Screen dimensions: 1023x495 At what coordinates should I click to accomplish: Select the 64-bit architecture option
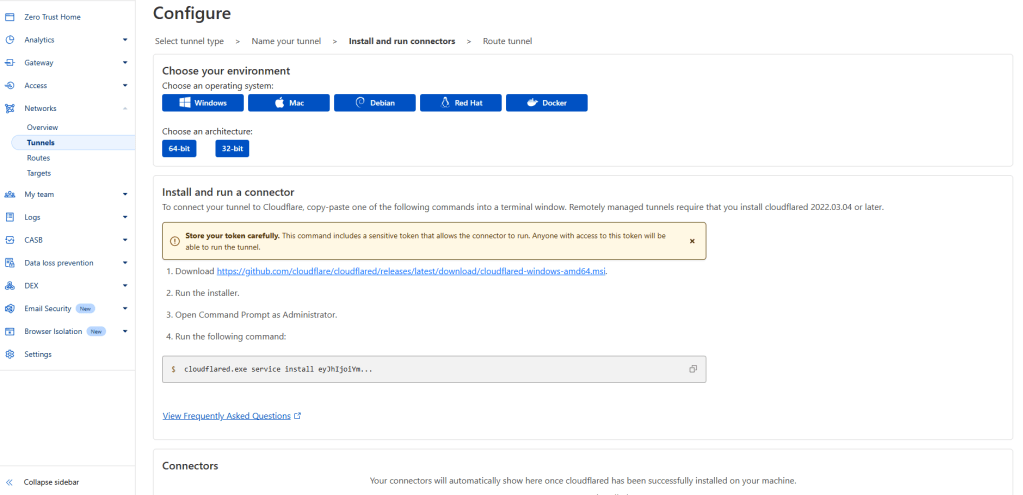[x=179, y=148]
